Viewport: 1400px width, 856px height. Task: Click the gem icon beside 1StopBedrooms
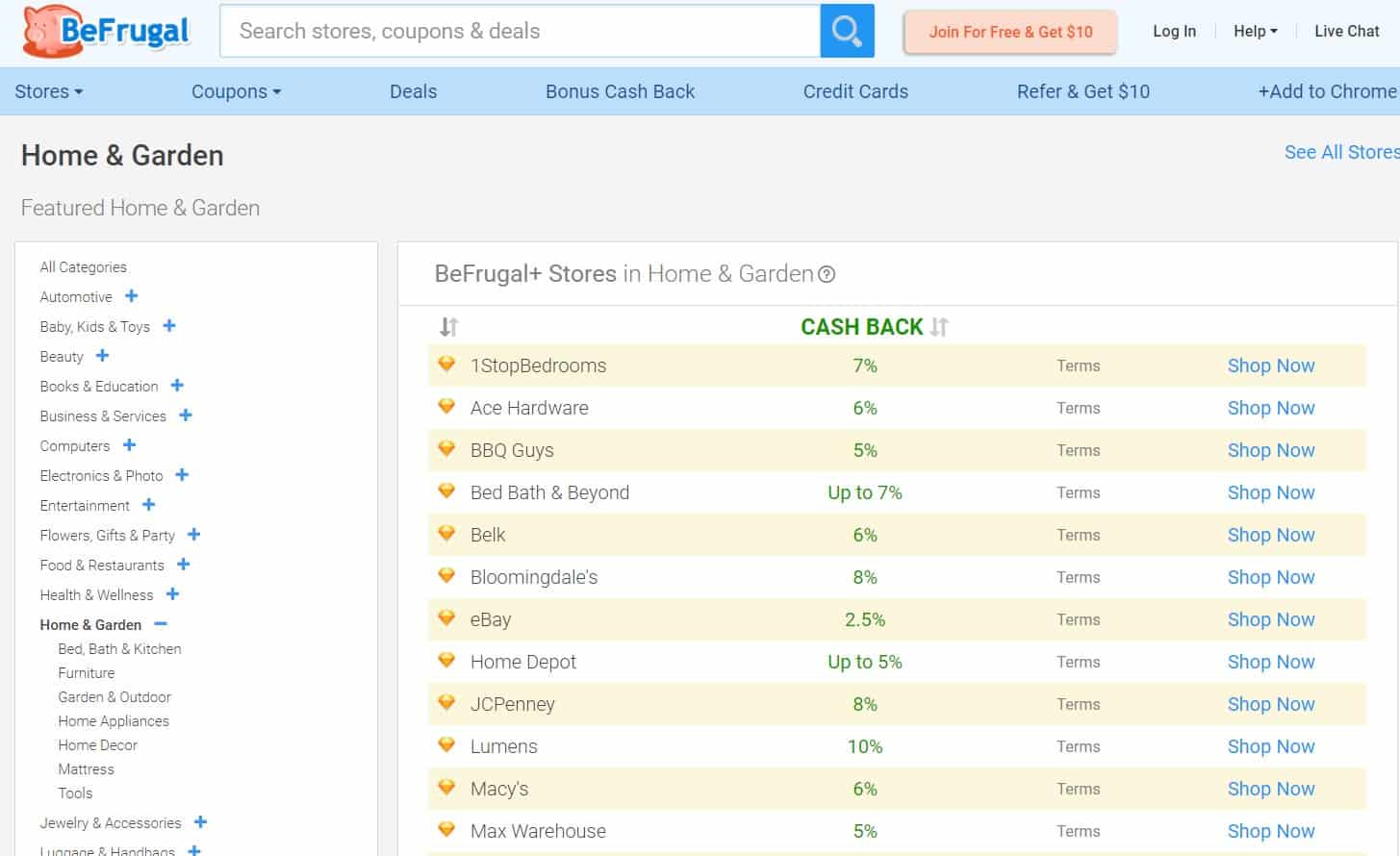point(446,365)
